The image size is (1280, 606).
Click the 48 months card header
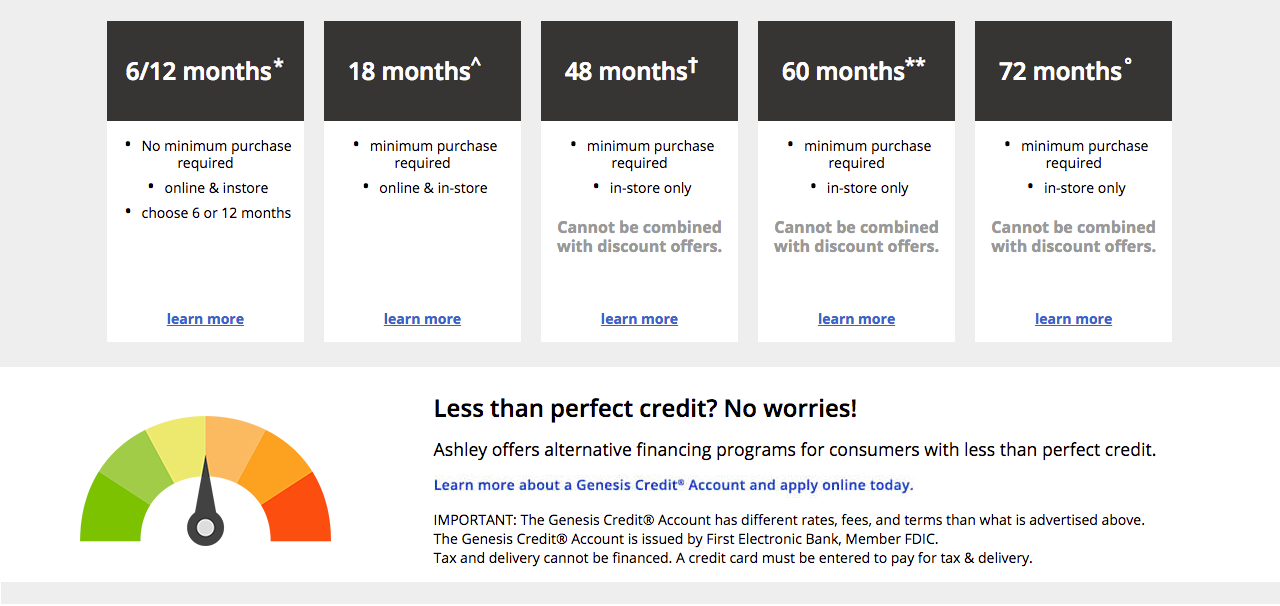click(639, 71)
